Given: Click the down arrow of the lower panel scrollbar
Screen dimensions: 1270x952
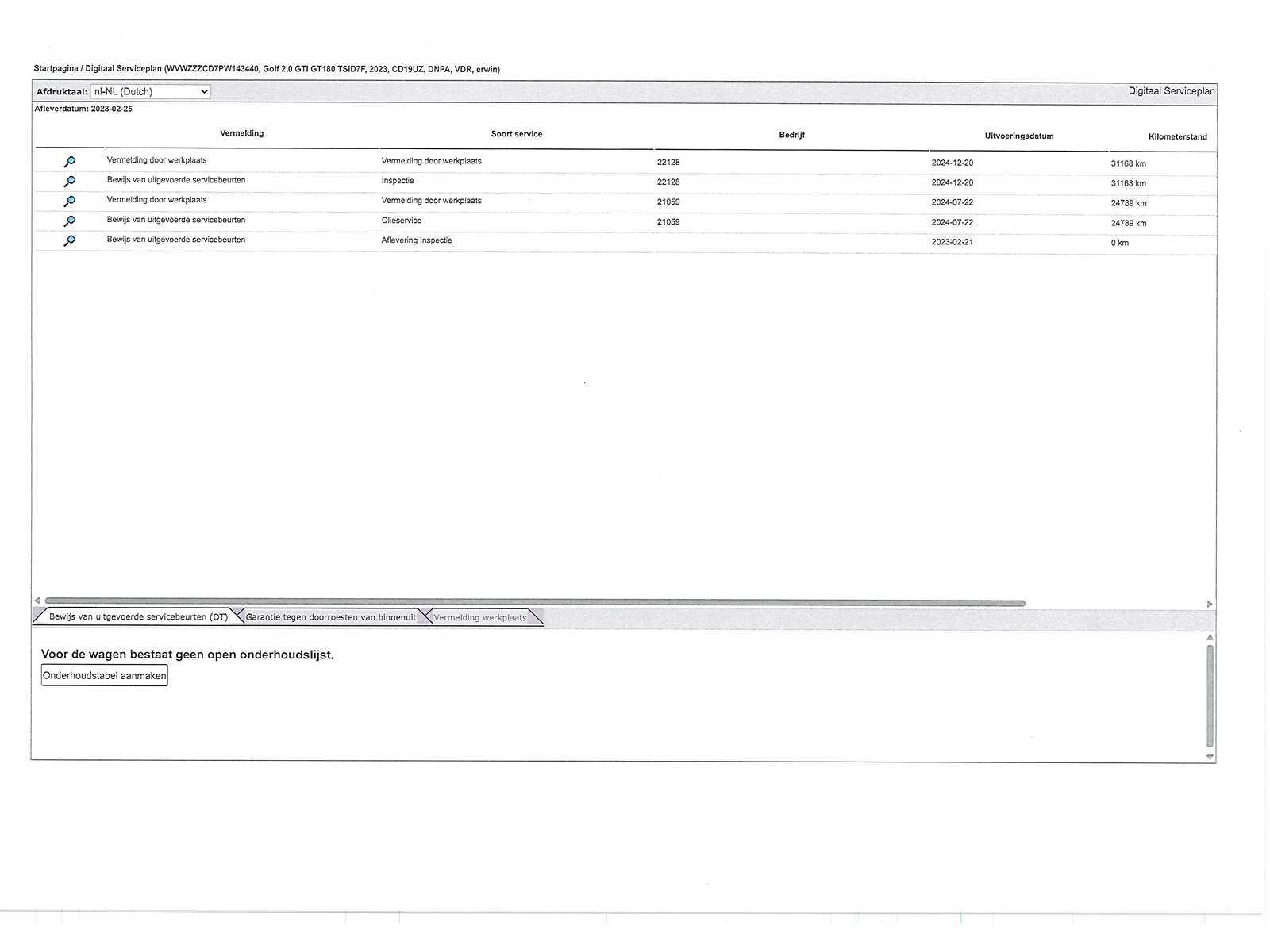Looking at the screenshot, I should tap(1210, 757).
